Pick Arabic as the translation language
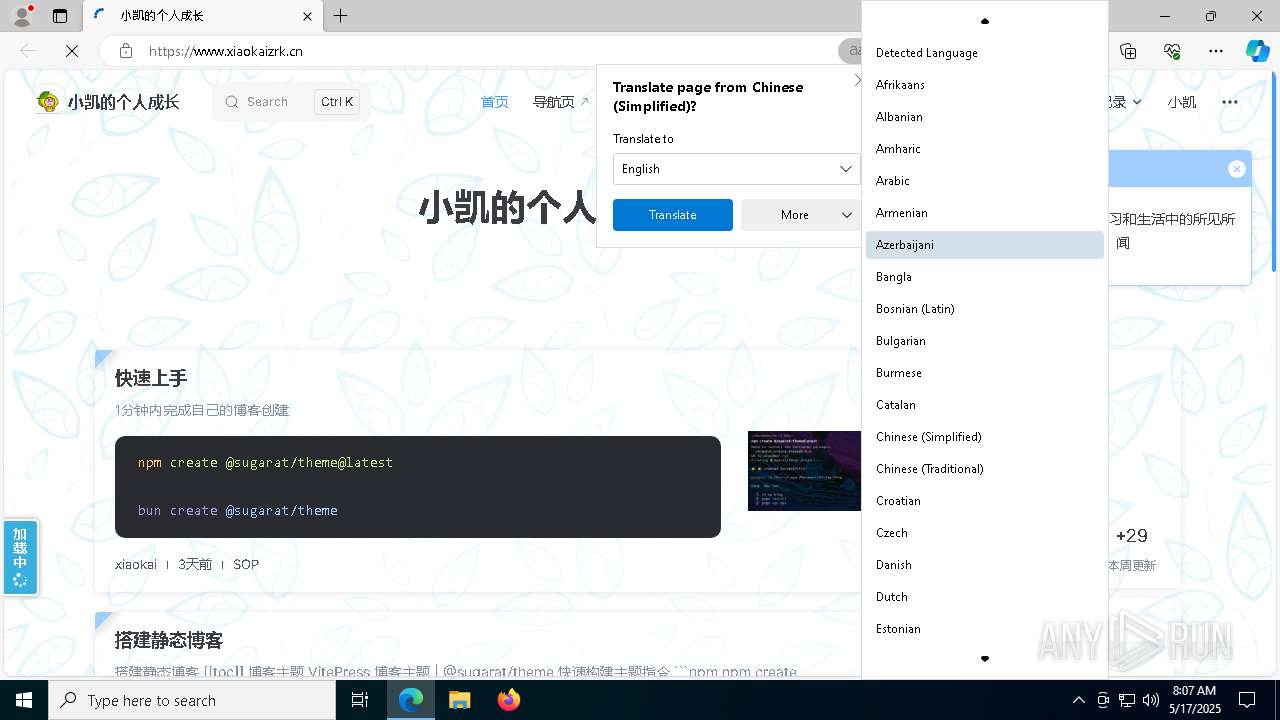This screenshot has height=720, width=1280. 984,181
